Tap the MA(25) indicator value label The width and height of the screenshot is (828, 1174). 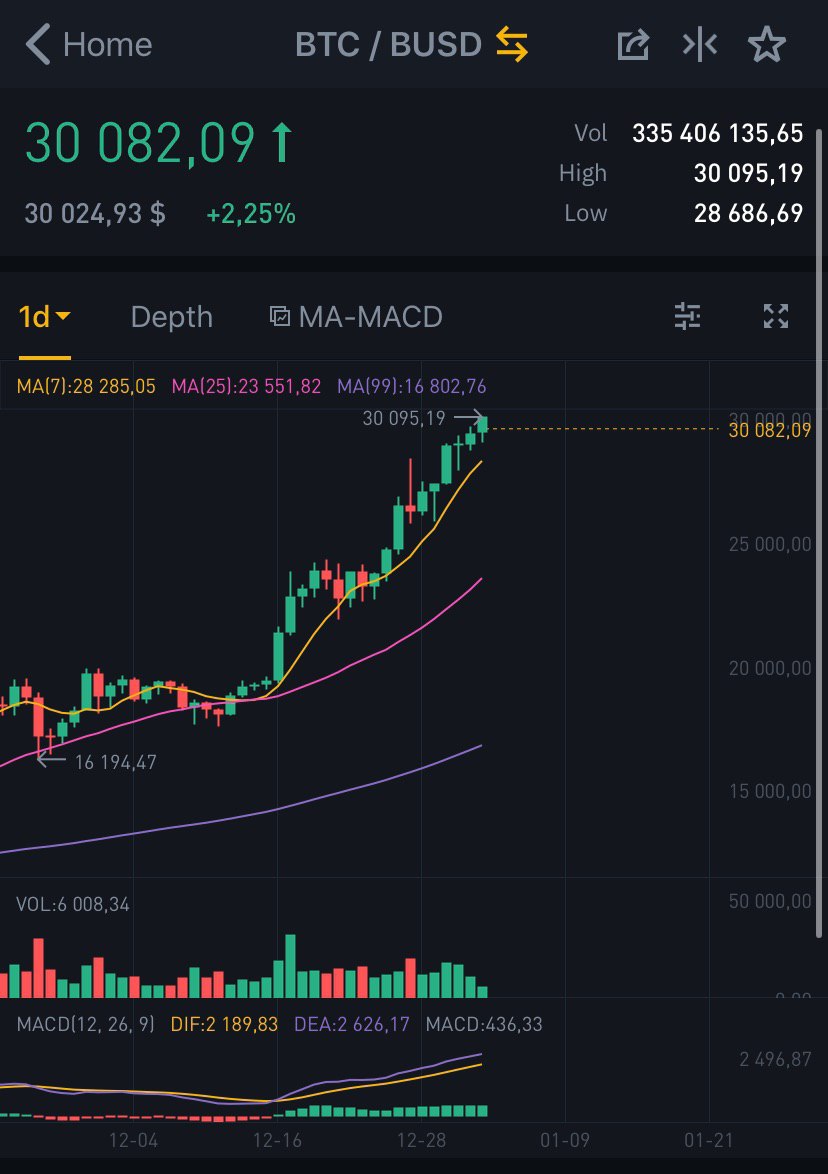pyautogui.click(x=246, y=386)
